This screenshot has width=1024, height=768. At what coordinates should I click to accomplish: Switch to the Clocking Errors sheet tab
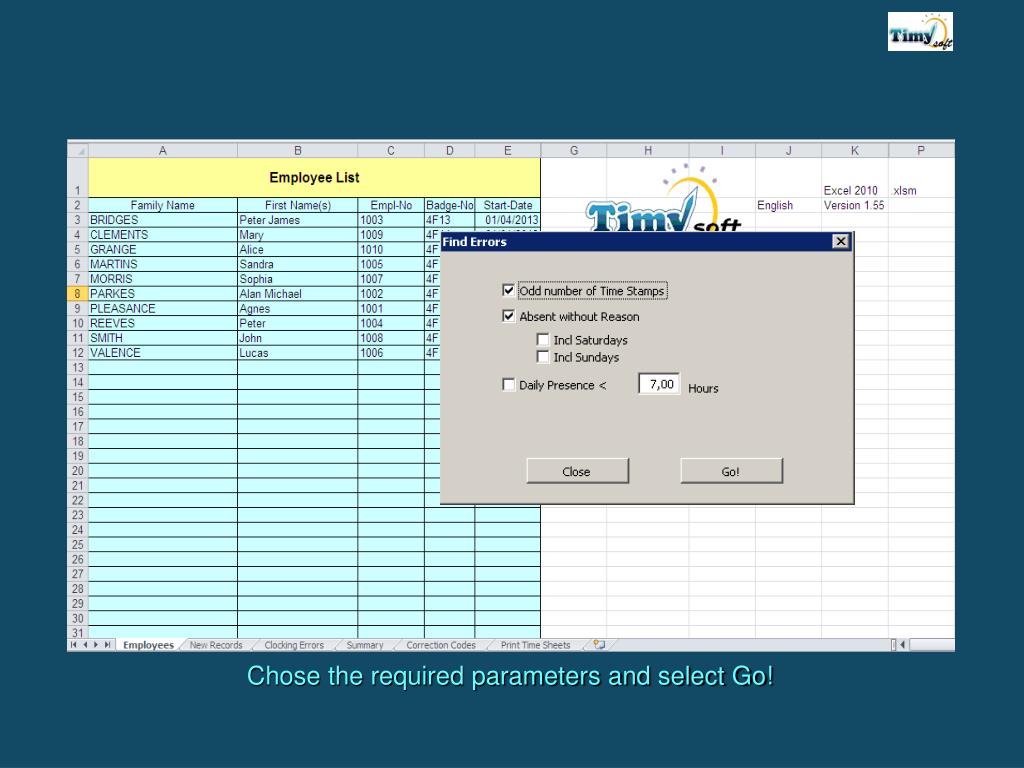pyautogui.click(x=294, y=645)
